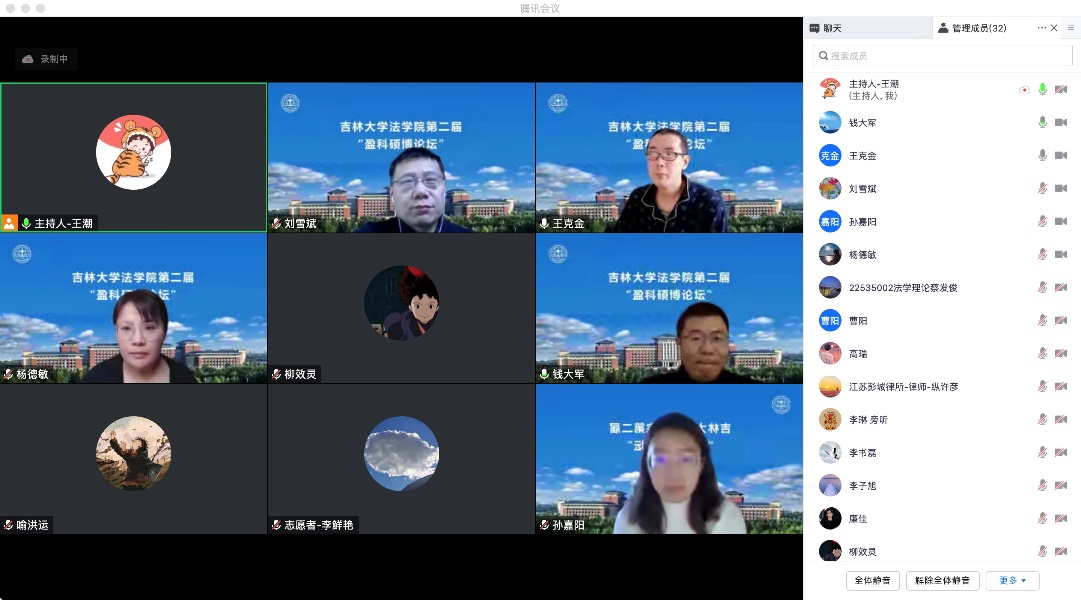Click 钱大军's camera icon in member list
This screenshot has width=1081, height=600.
pos(1060,122)
